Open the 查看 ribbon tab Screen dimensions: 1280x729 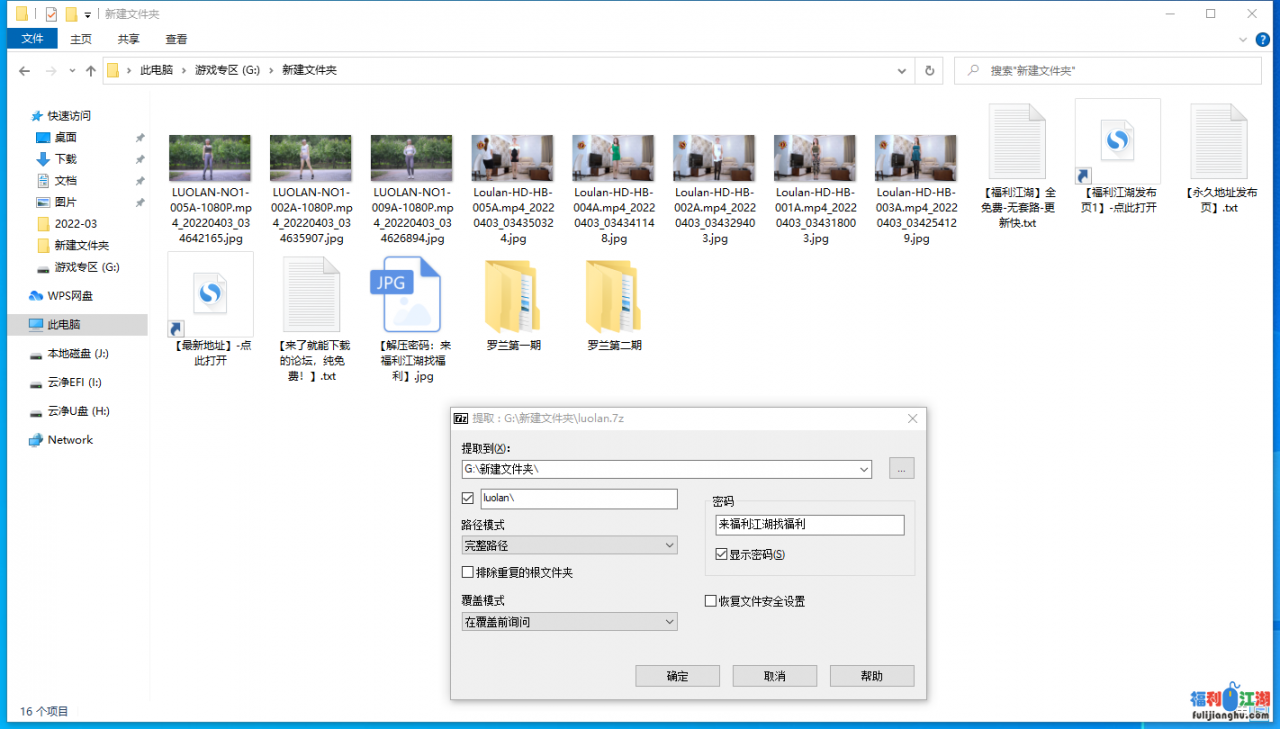pos(176,39)
